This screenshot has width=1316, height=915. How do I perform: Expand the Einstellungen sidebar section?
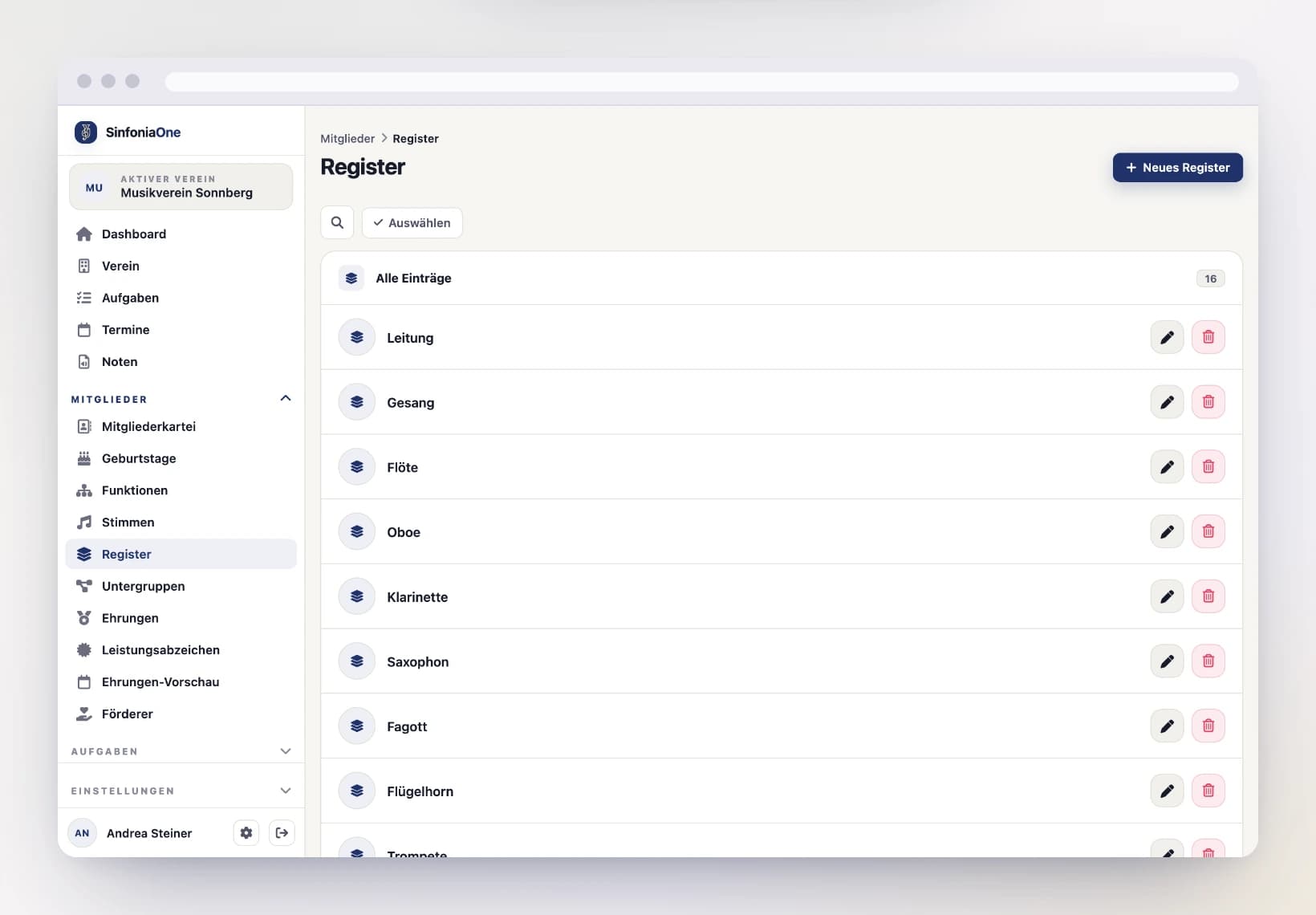[285, 791]
